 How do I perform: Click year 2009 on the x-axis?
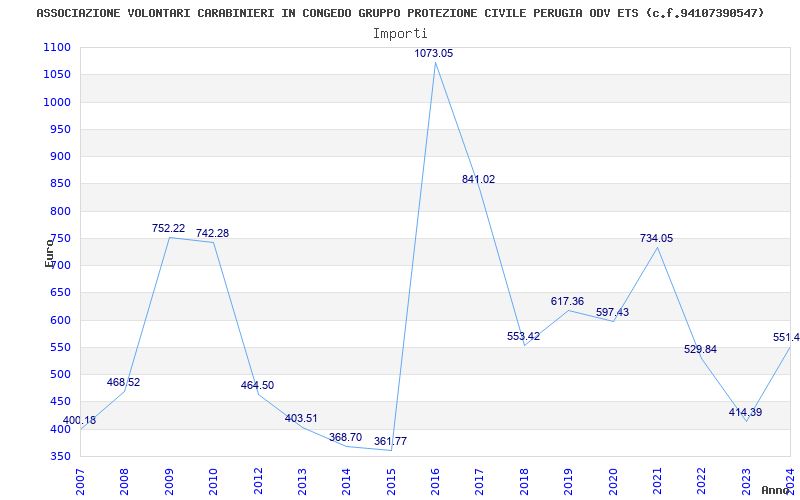click(x=169, y=481)
